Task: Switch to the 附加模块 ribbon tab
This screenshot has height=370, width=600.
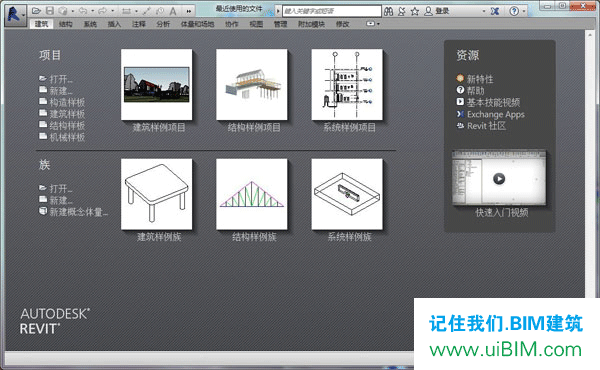Action: (311, 24)
